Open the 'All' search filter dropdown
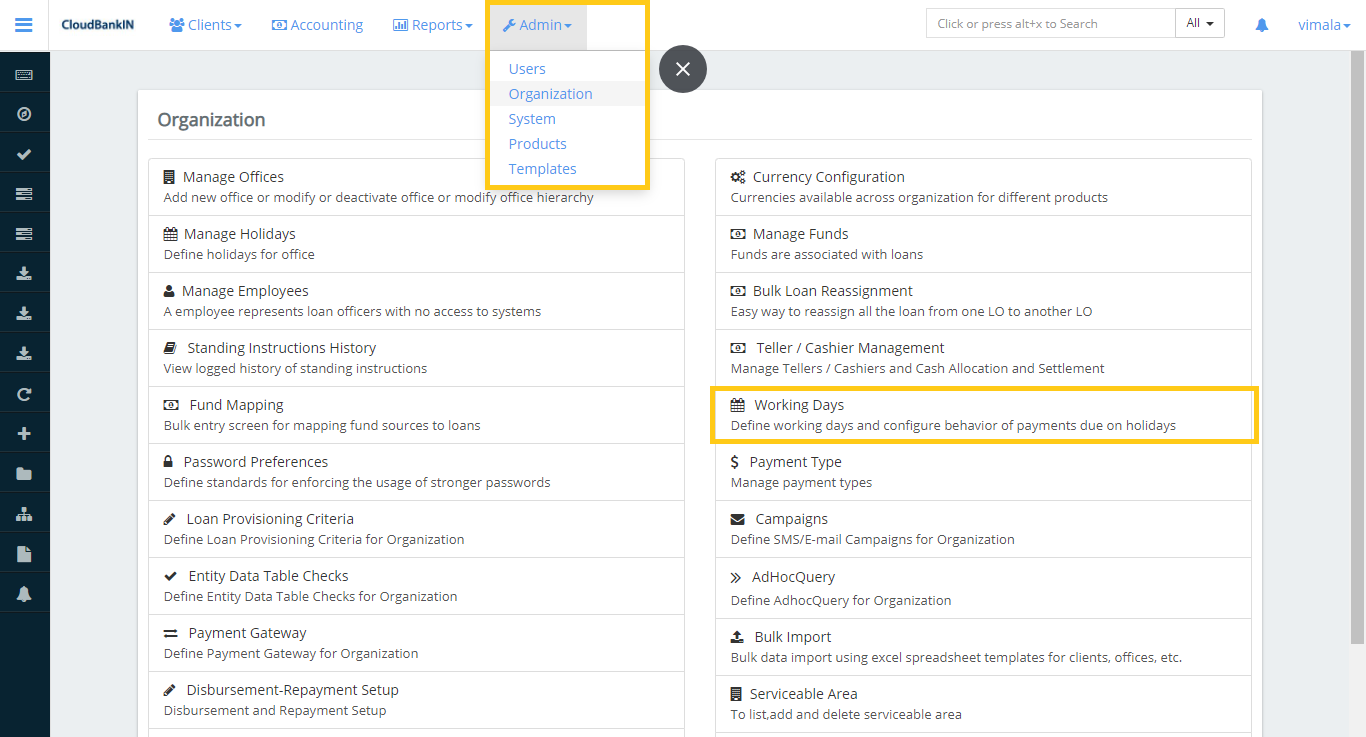This screenshot has height=737, width=1366. pyautogui.click(x=1199, y=24)
